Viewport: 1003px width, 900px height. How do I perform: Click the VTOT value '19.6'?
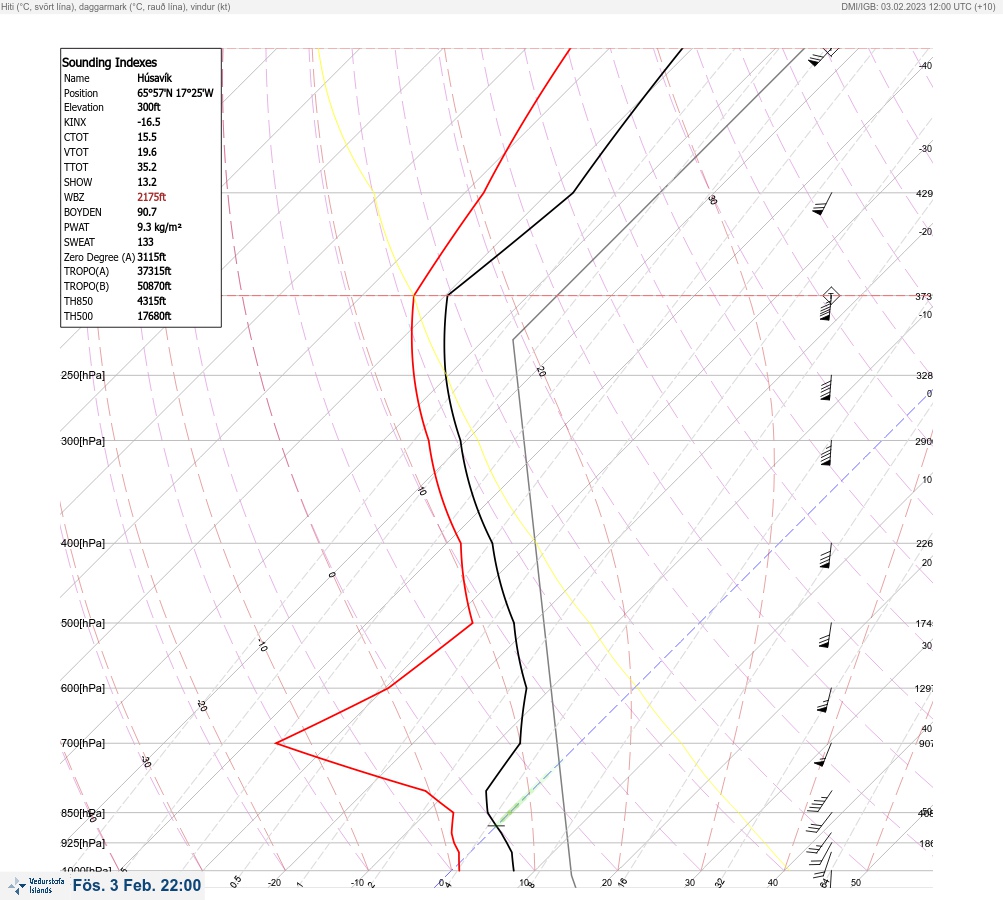[x=146, y=152]
